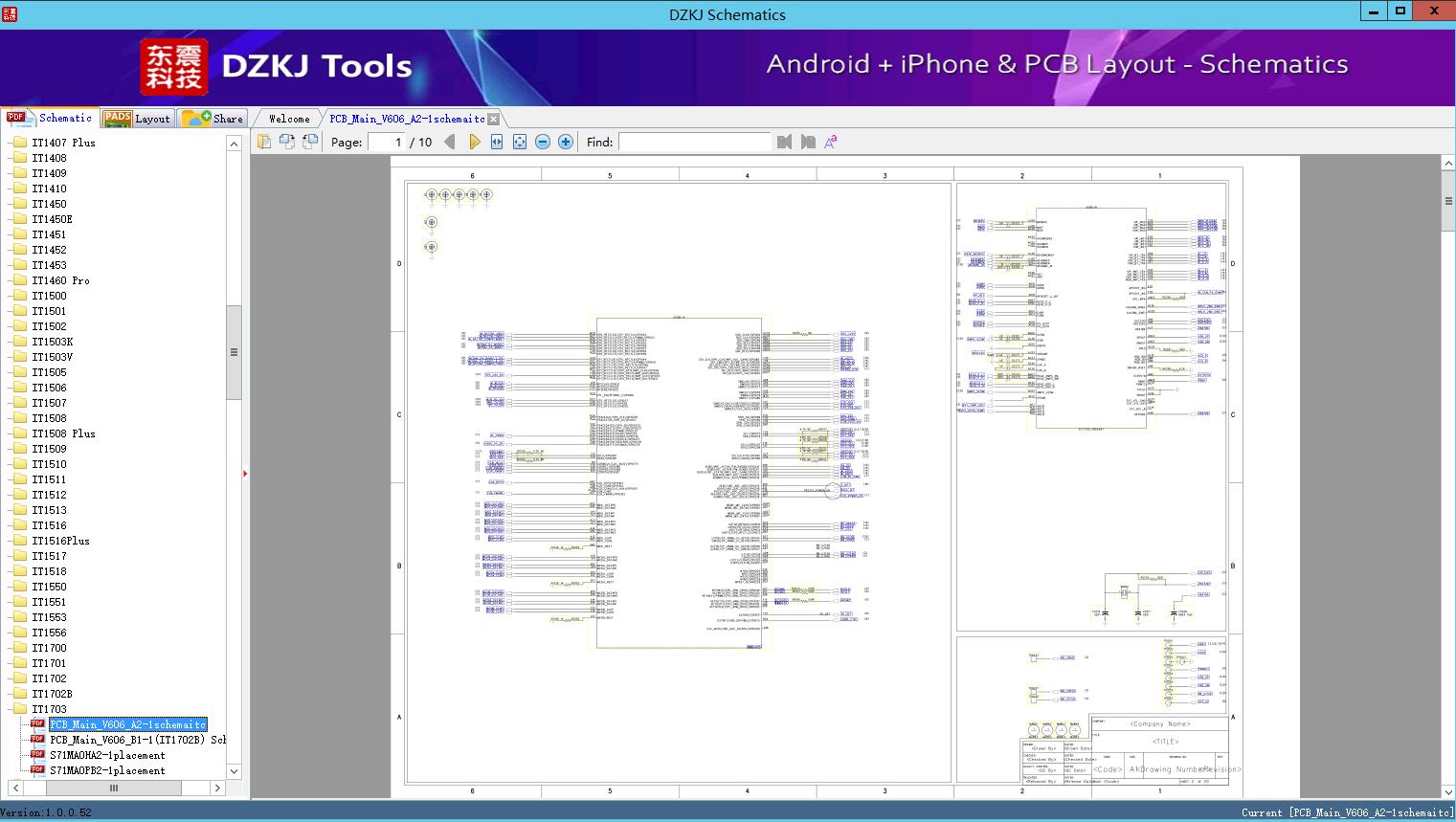
Task: Click the tree panel scroll-down arrow
Action: tap(234, 771)
